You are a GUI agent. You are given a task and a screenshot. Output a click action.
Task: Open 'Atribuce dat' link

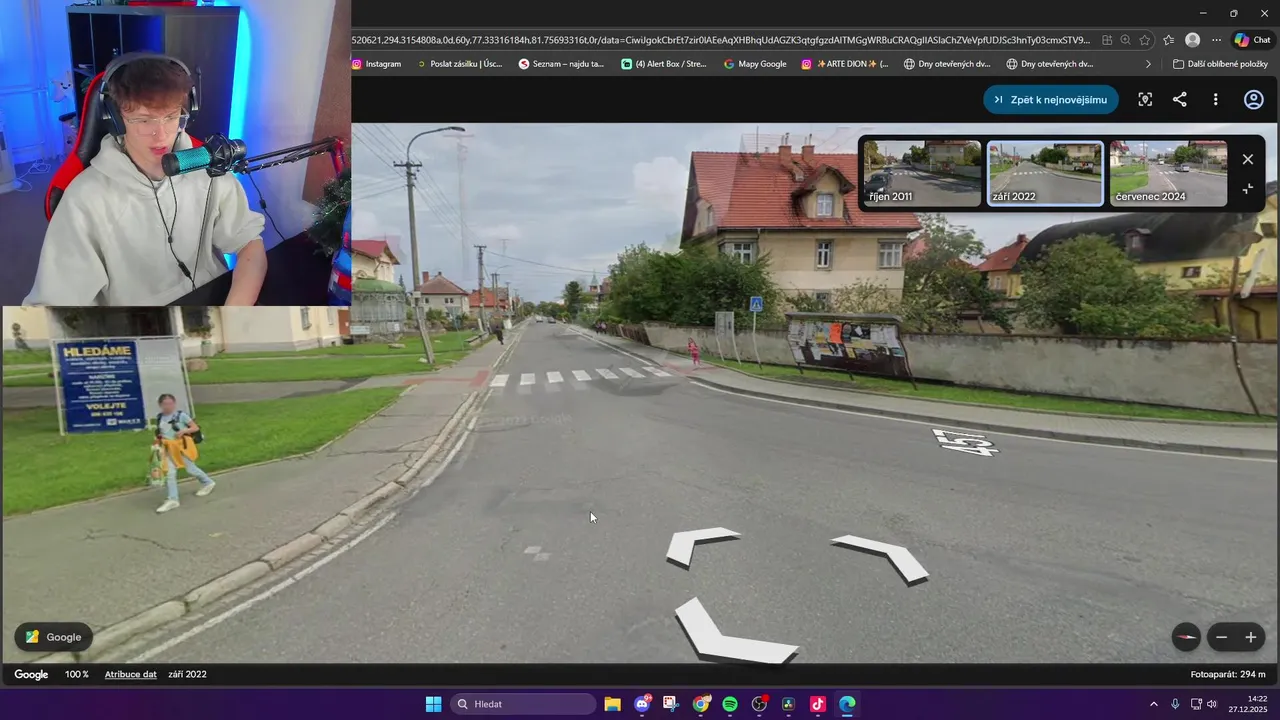coord(131,674)
